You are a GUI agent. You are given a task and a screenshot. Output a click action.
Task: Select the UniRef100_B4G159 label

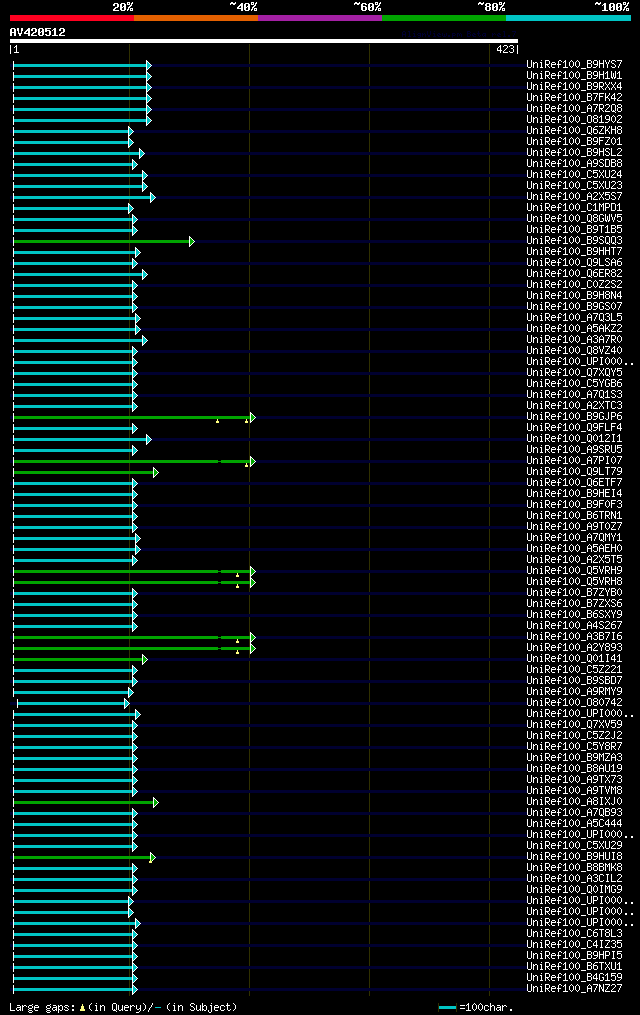pos(574,978)
